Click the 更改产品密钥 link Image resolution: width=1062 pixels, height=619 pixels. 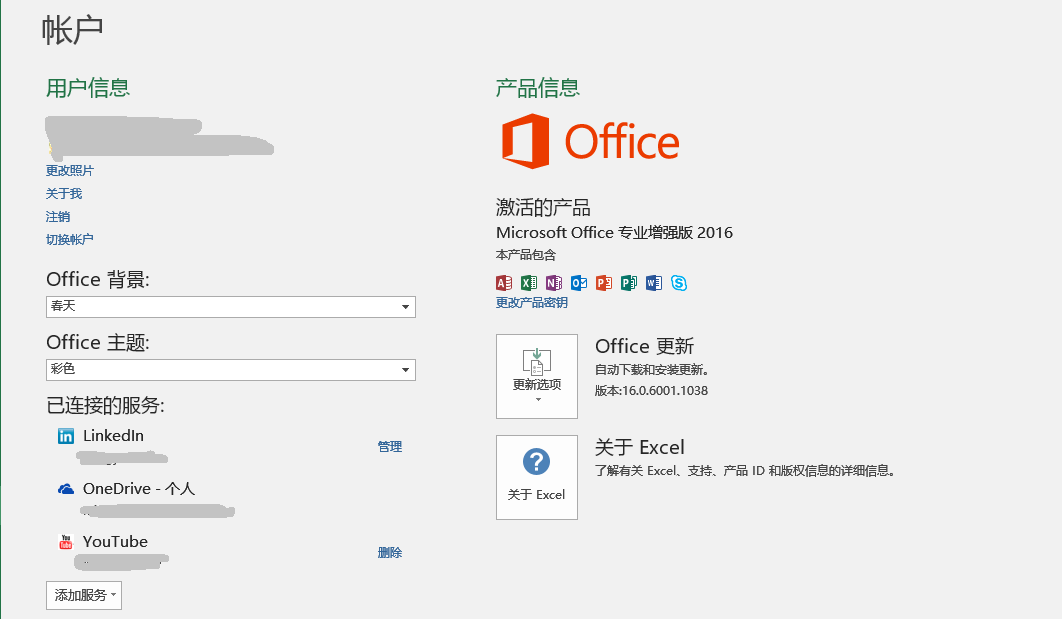(x=532, y=303)
